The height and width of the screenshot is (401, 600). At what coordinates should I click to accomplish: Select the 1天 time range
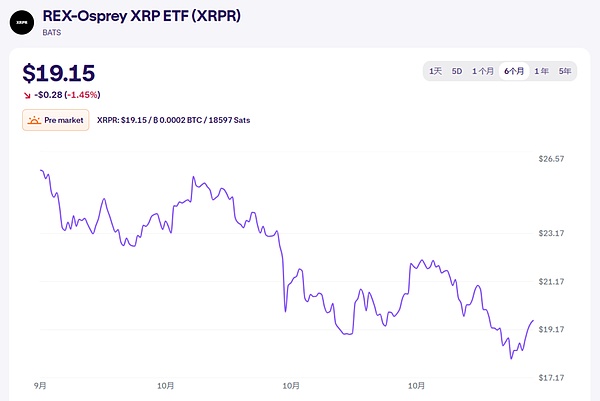point(435,71)
